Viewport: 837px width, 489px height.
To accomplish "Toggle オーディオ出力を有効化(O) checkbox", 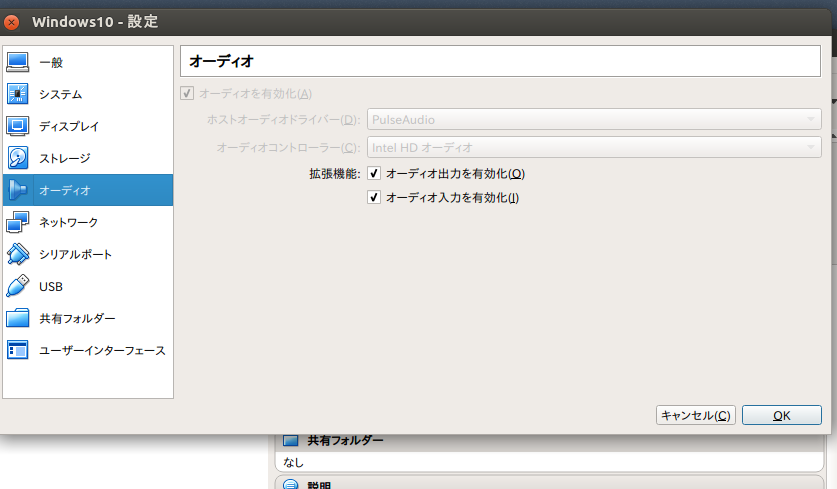I will click(374, 173).
